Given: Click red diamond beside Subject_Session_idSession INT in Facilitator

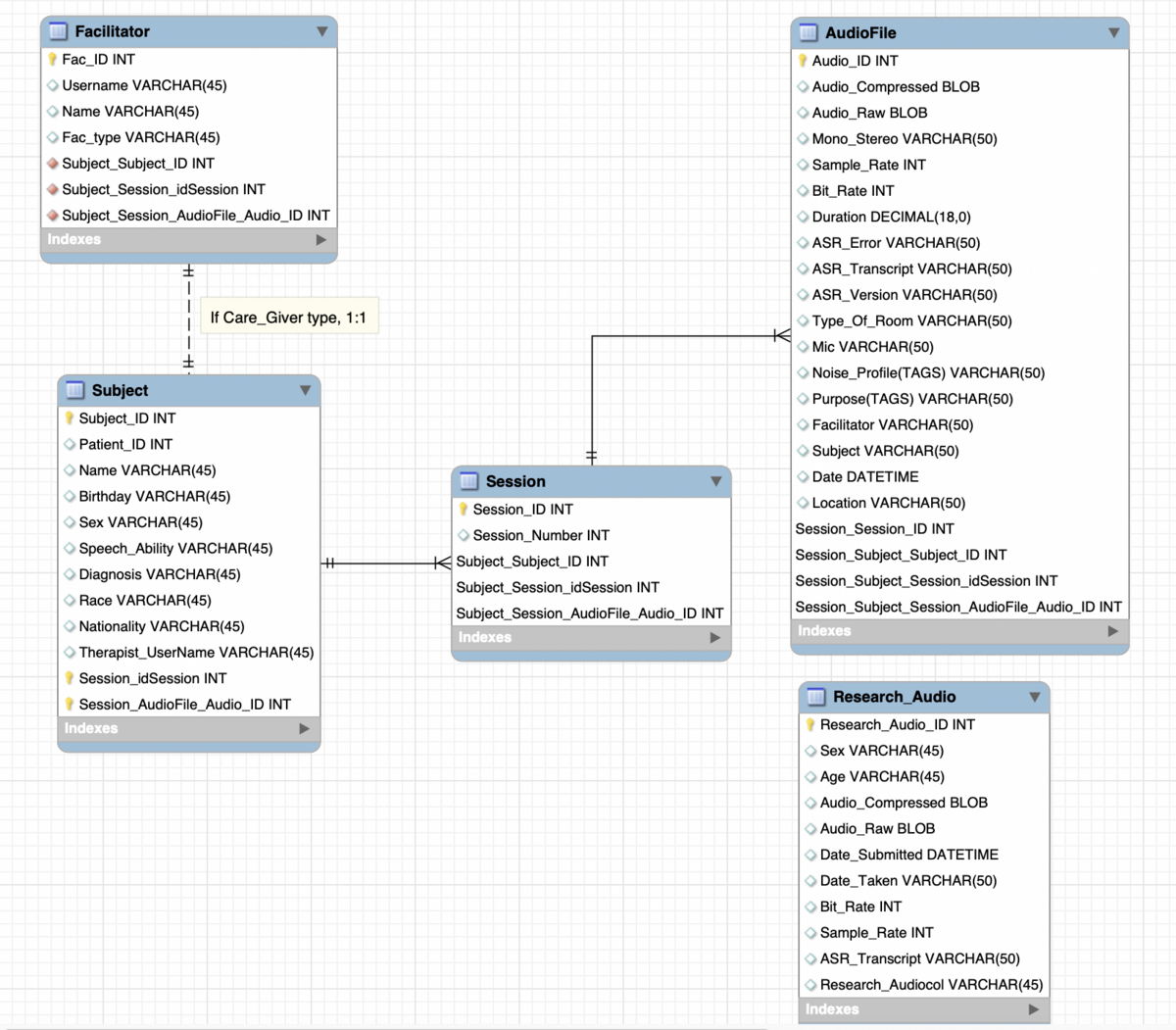Looking at the screenshot, I should tap(53, 189).
